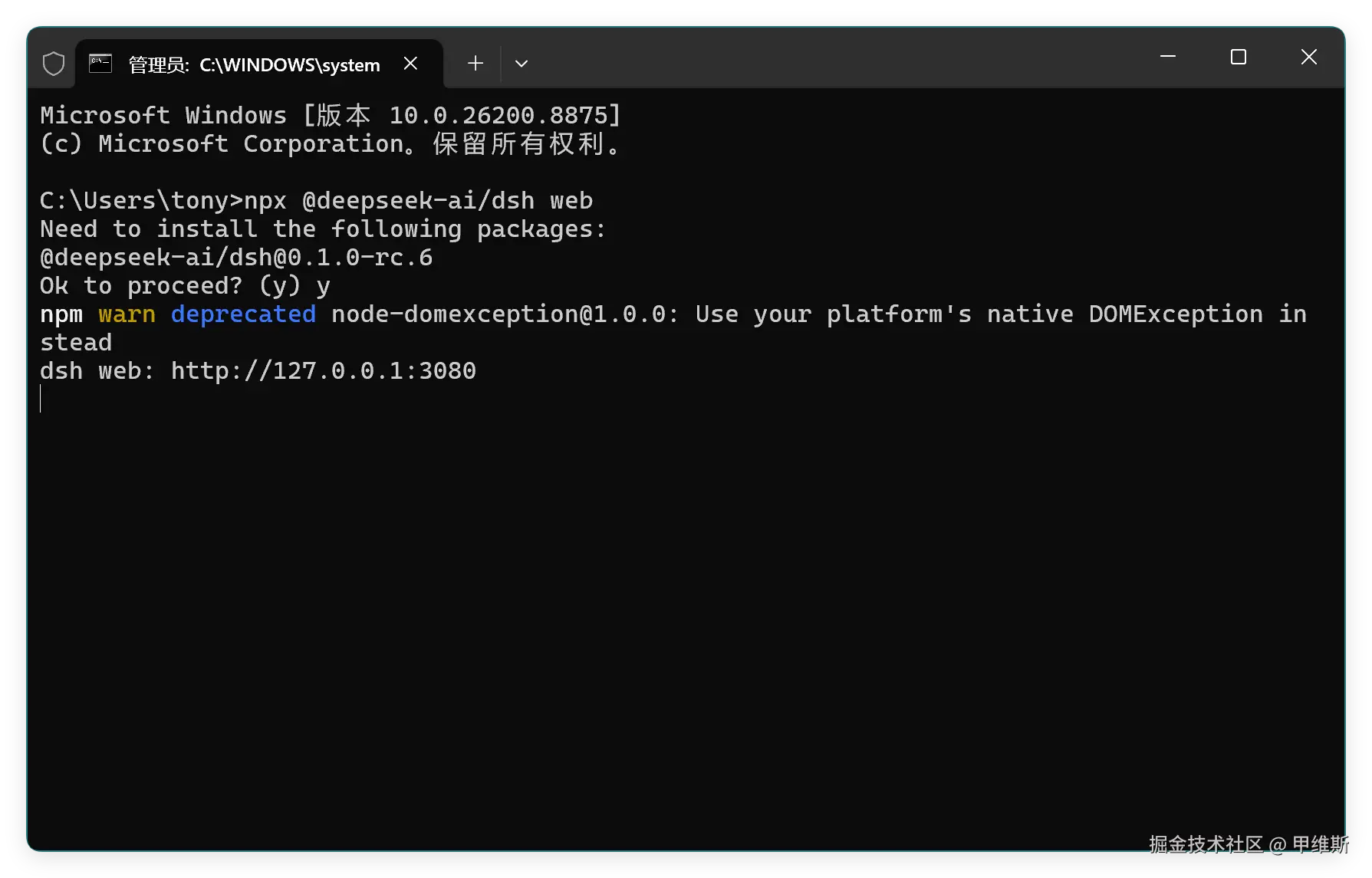Click the npx @deepseek-ai/dsh web command
This screenshot has width=1372, height=878.
pyautogui.click(x=419, y=201)
